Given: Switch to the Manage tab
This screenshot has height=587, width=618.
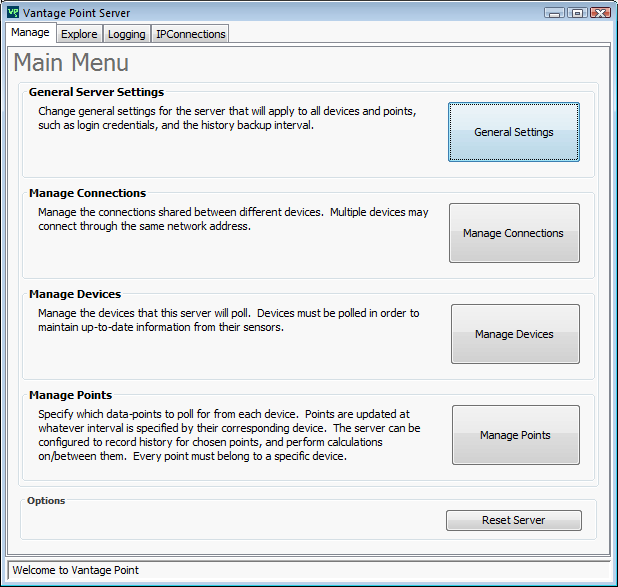Looking at the screenshot, I should 30,32.
